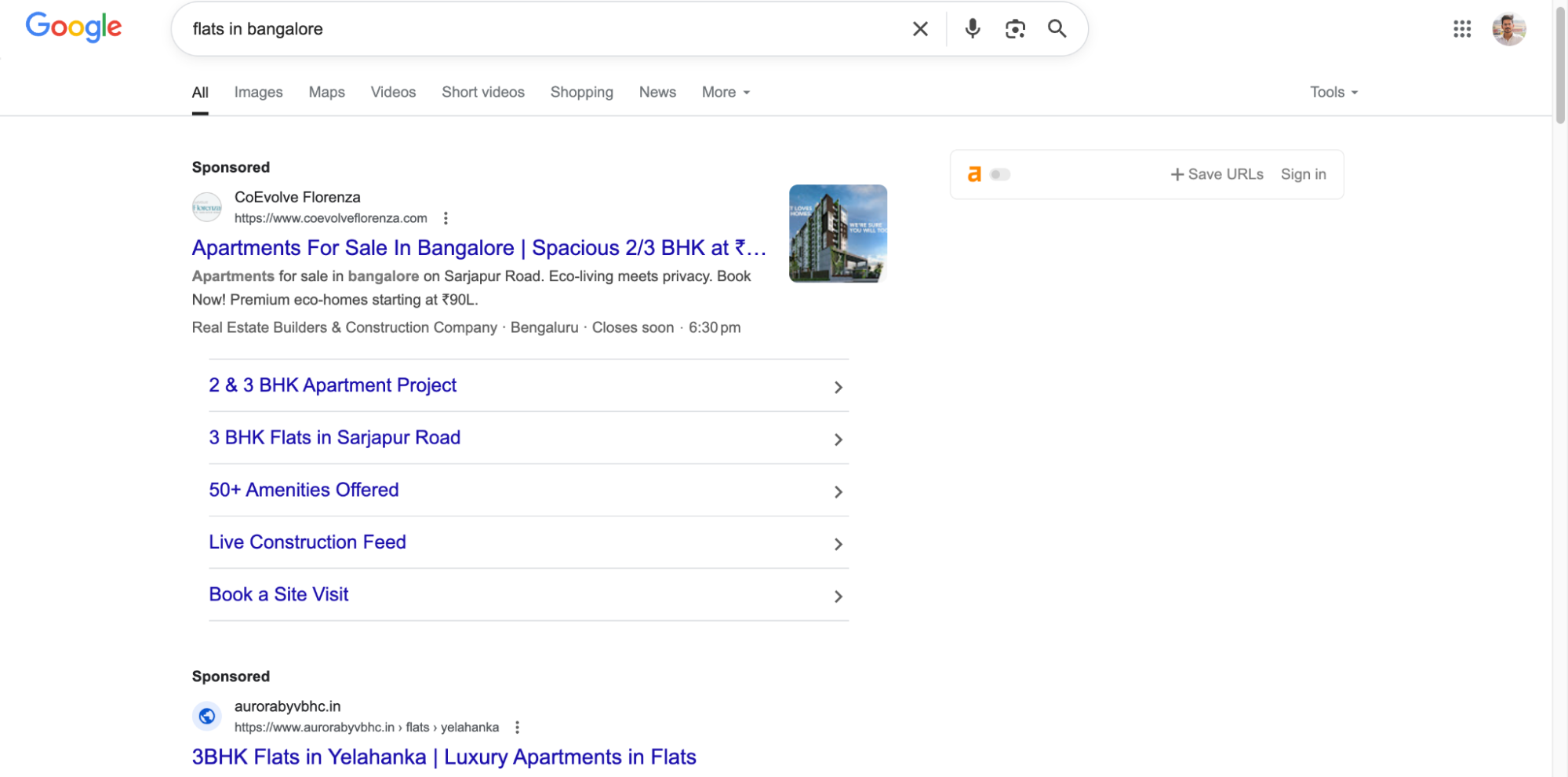The height and width of the screenshot is (777, 1568).
Task: Click the search magnifying glass icon
Action: pyautogui.click(x=1057, y=28)
